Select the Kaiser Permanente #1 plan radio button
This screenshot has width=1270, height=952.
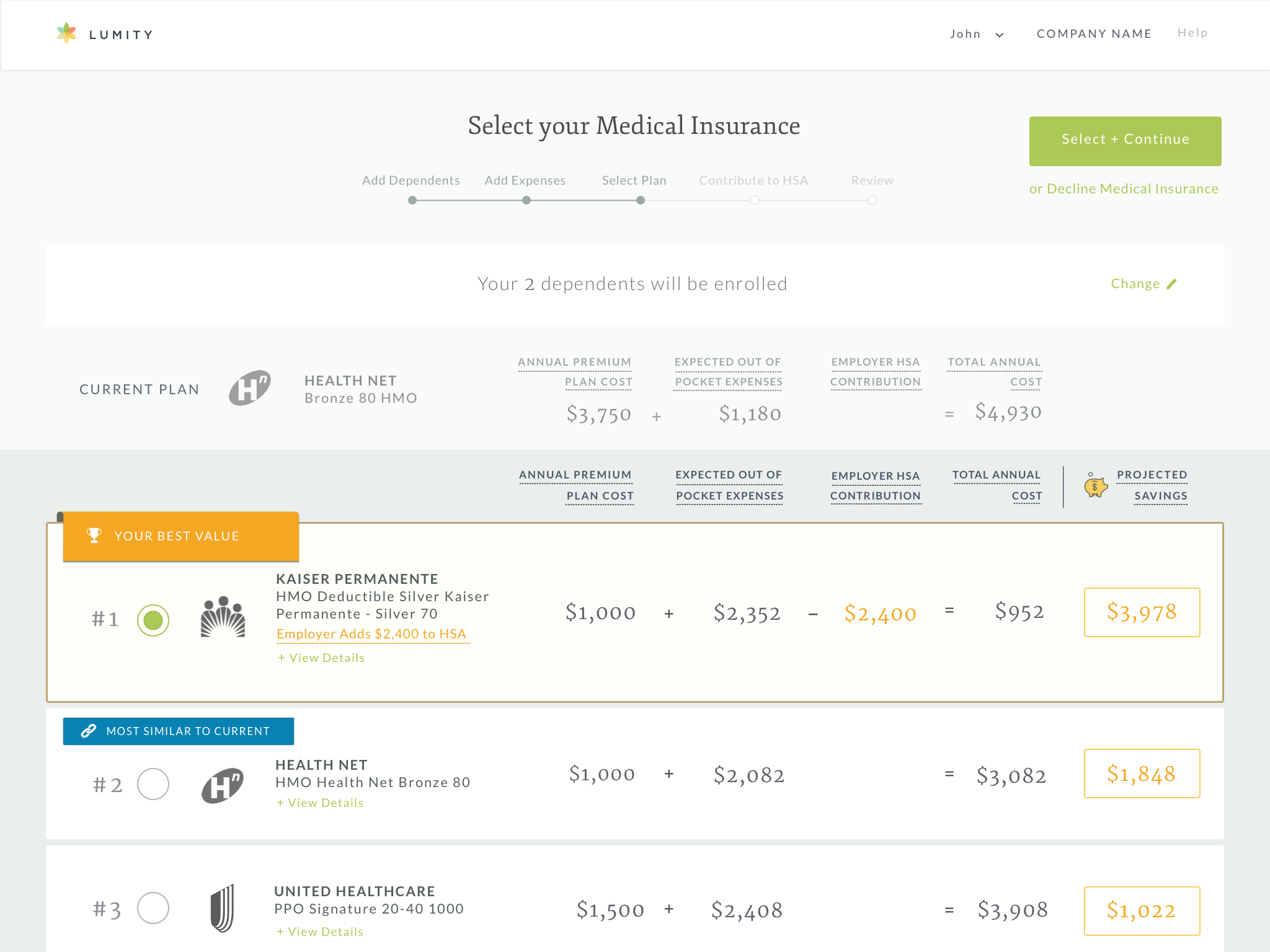pos(153,620)
